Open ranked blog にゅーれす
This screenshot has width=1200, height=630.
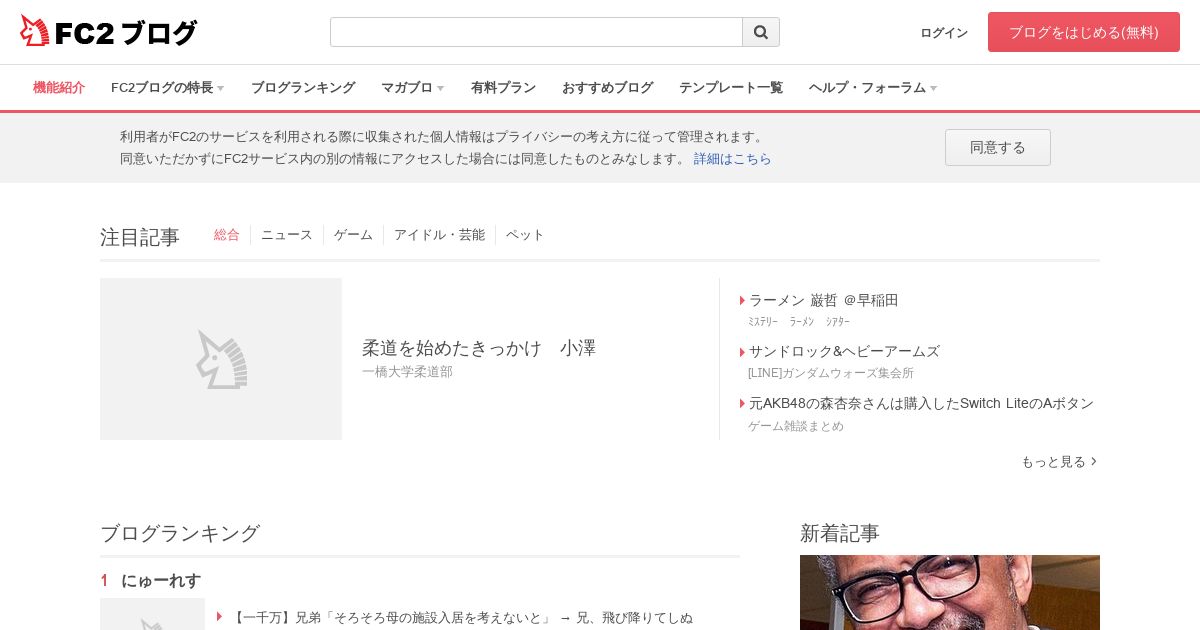161,580
